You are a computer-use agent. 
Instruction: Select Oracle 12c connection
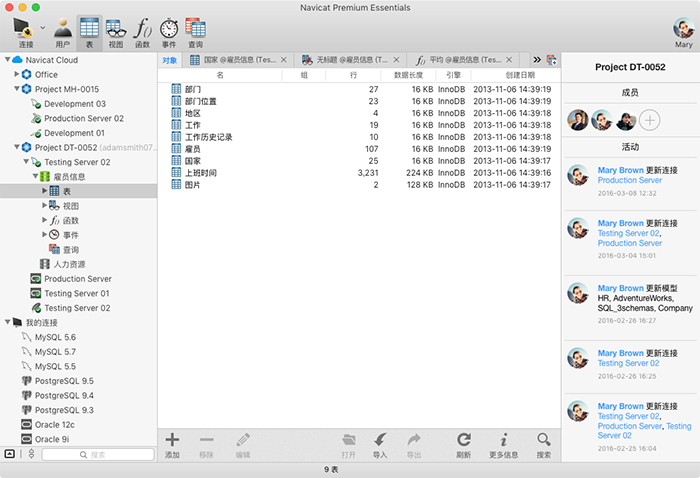54,424
